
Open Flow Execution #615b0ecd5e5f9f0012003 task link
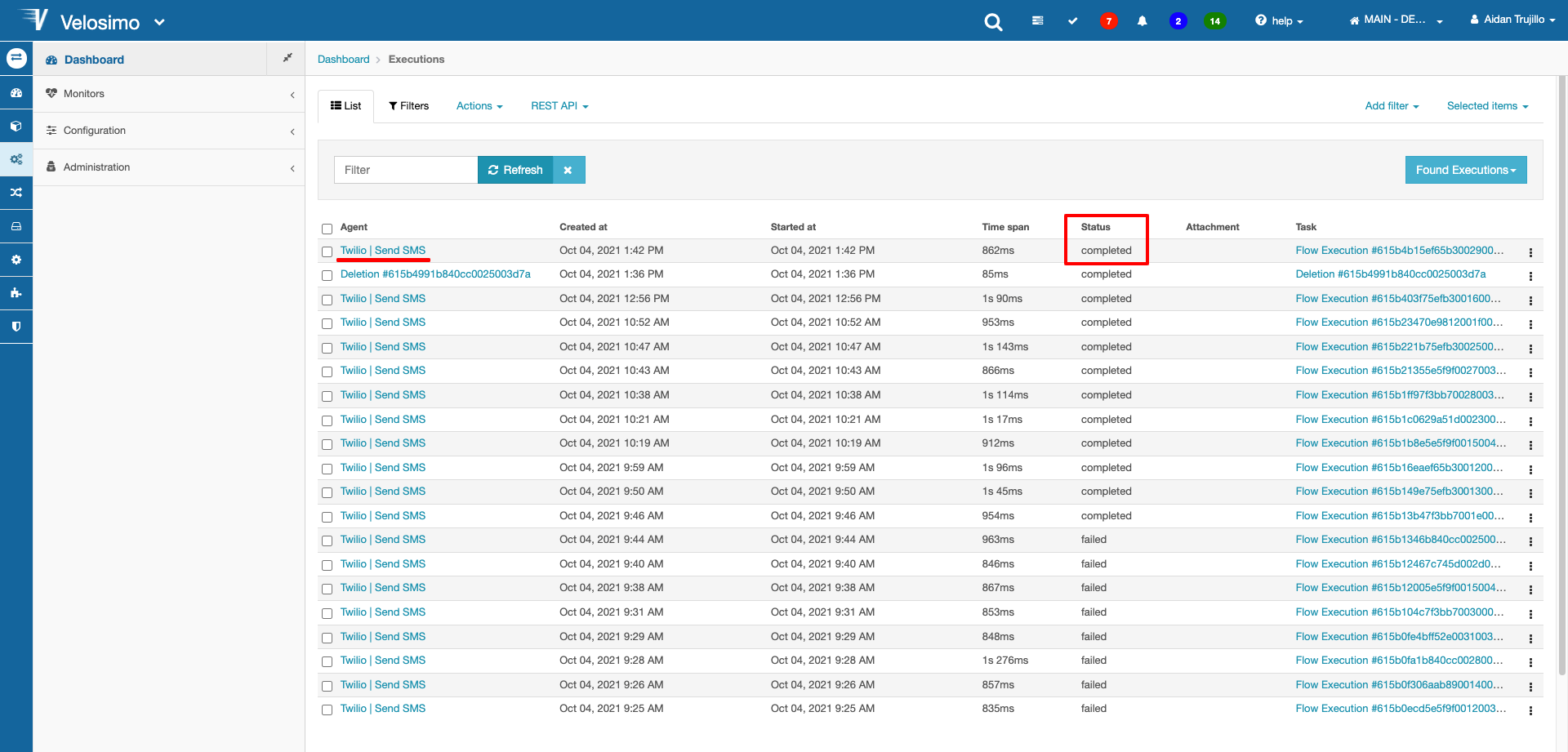pyautogui.click(x=1401, y=709)
